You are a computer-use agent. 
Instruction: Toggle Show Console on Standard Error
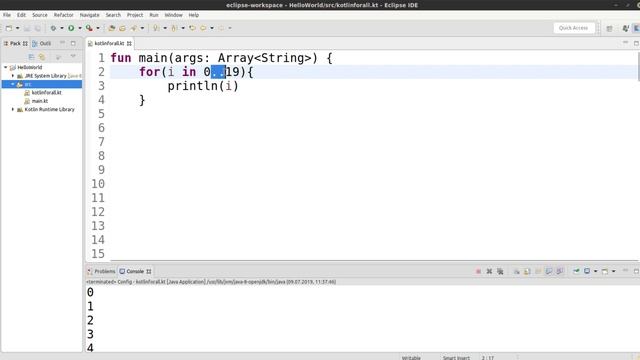pos(560,271)
